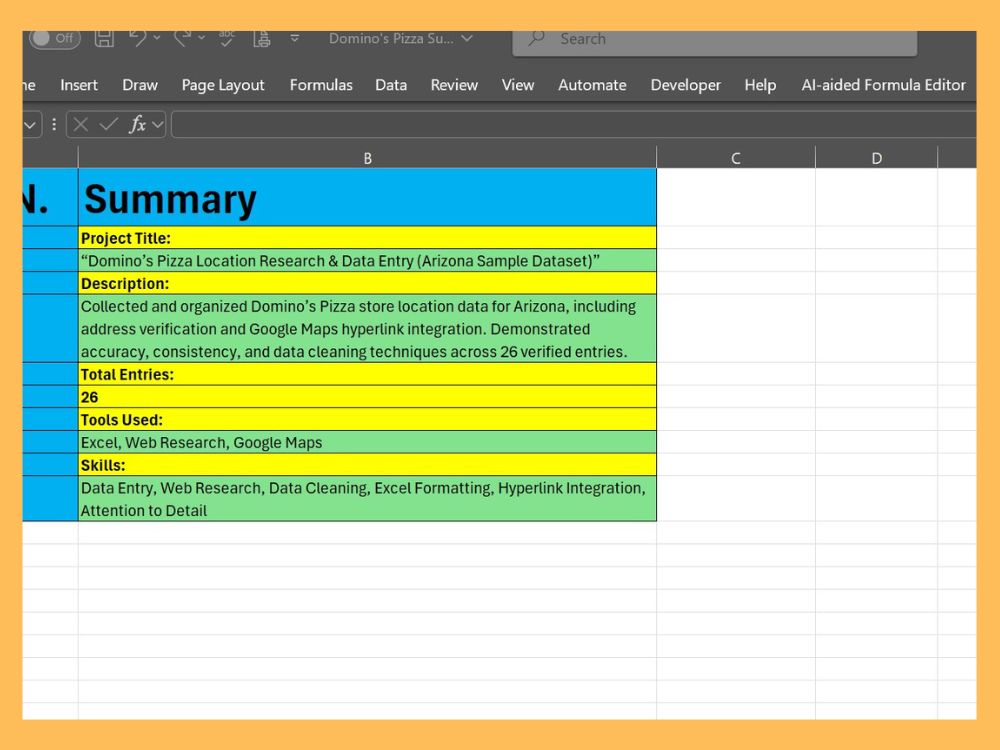Open the Insert ribbon tab
Image resolution: width=1000 pixels, height=750 pixels.
pos(79,85)
